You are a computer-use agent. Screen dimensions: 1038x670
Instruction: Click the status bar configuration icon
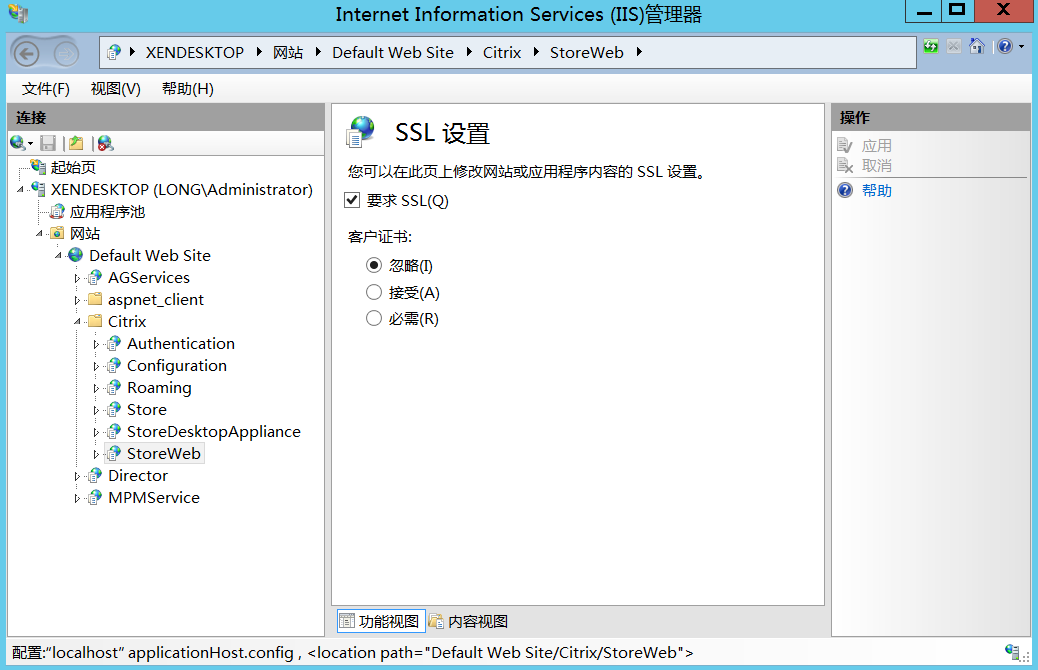pos(1012,652)
